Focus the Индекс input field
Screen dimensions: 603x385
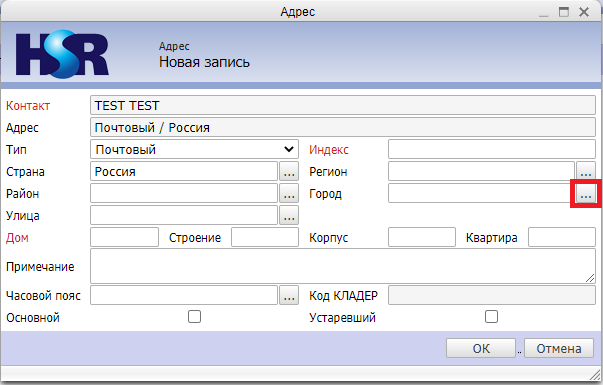pos(491,149)
